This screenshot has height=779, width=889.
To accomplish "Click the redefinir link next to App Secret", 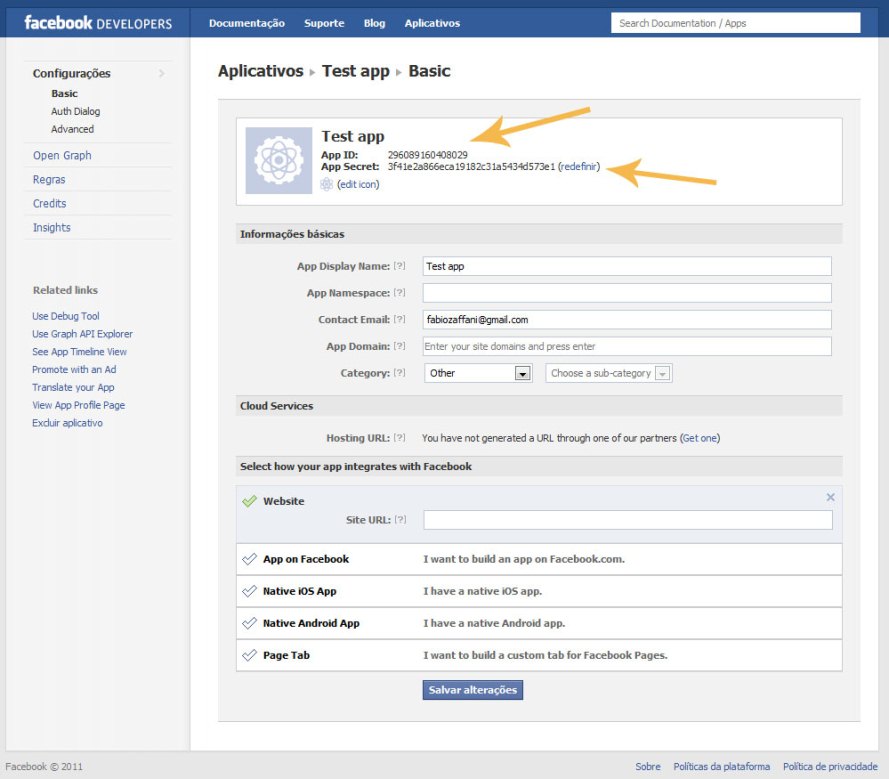I will (x=579, y=167).
